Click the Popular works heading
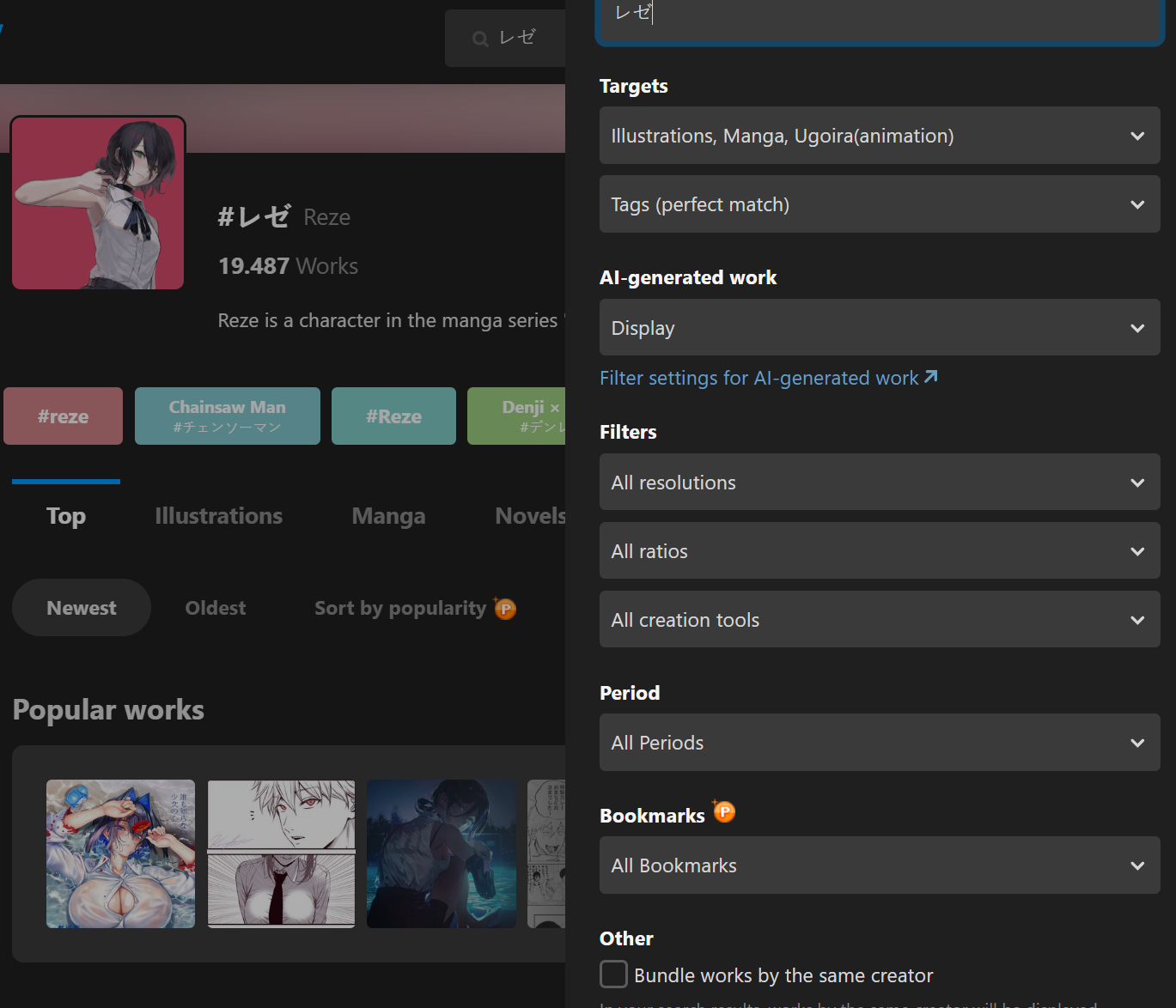Viewport: 1176px width, 1008px height. click(x=108, y=710)
